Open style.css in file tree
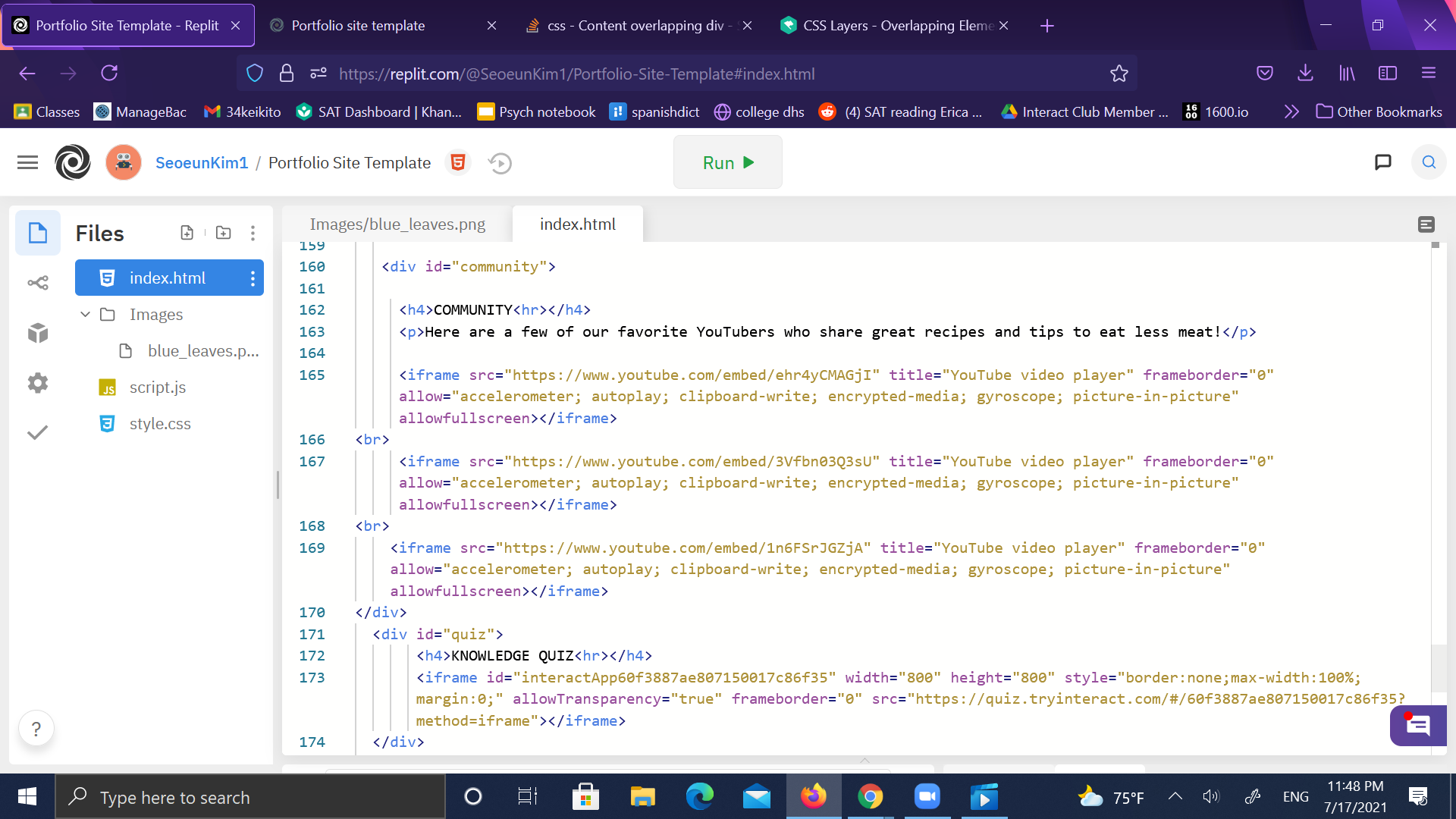This screenshot has width=1456, height=819. pyautogui.click(x=160, y=424)
